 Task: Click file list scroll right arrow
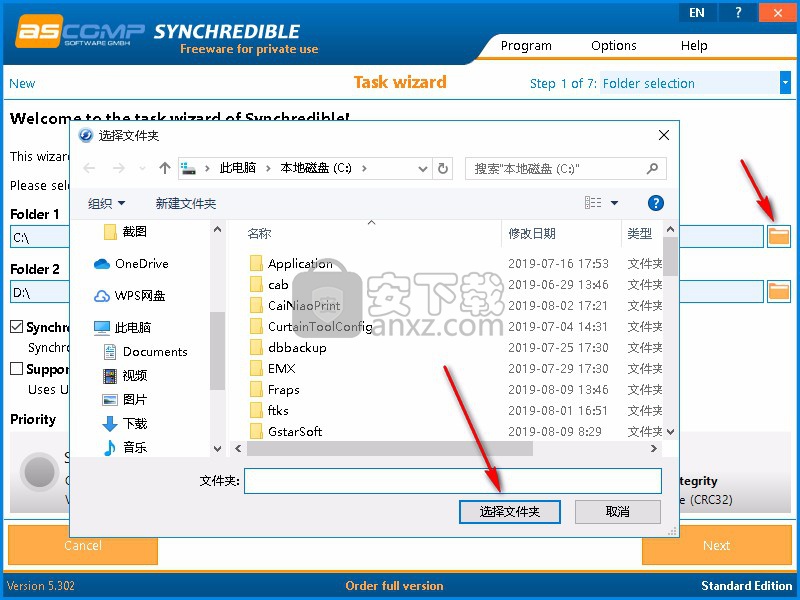click(654, 448)
